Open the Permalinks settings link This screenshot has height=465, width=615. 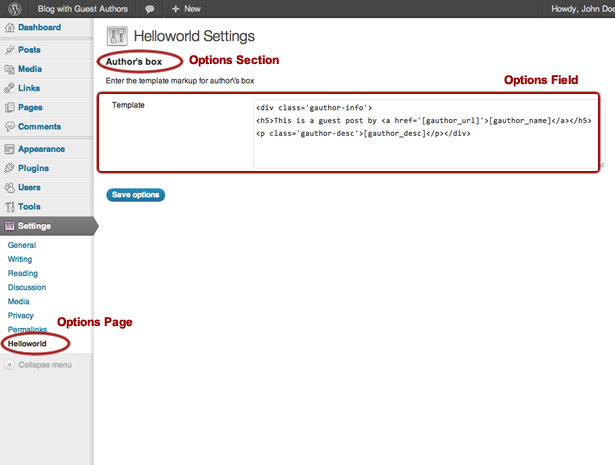click(x=27, y=329)
